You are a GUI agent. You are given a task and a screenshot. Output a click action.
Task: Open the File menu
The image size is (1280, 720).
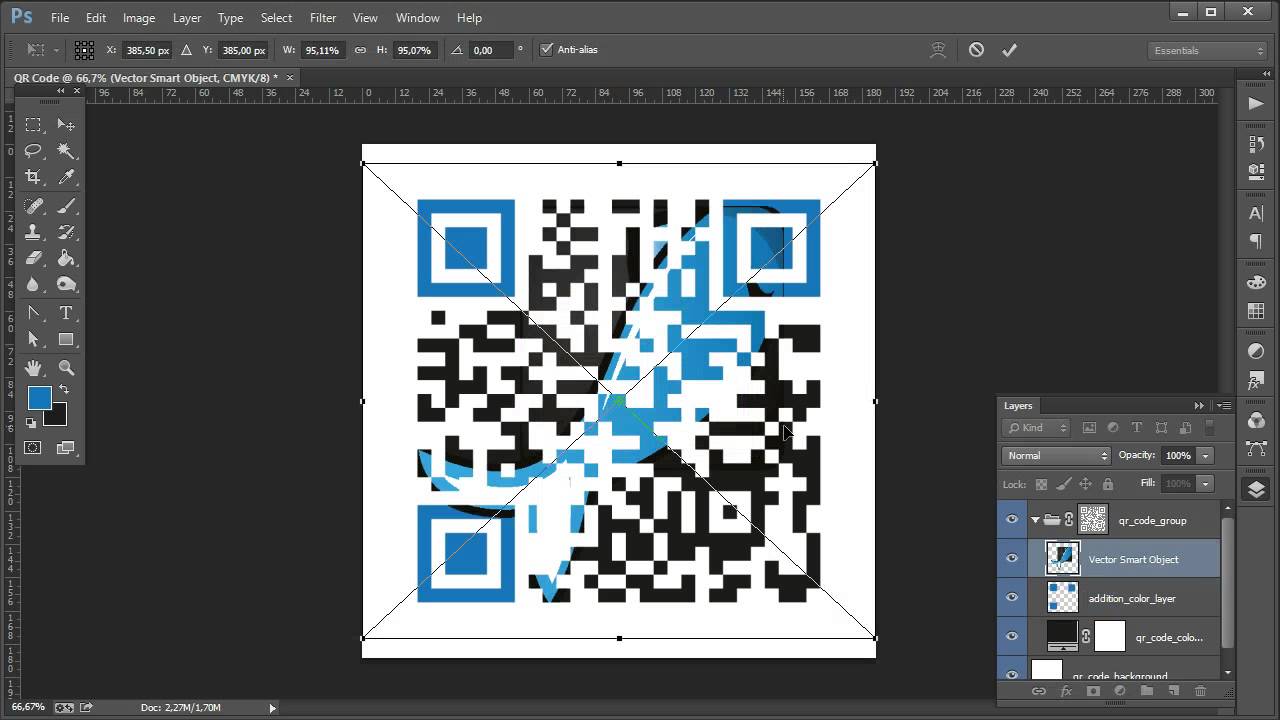click(x=60, y=18)
